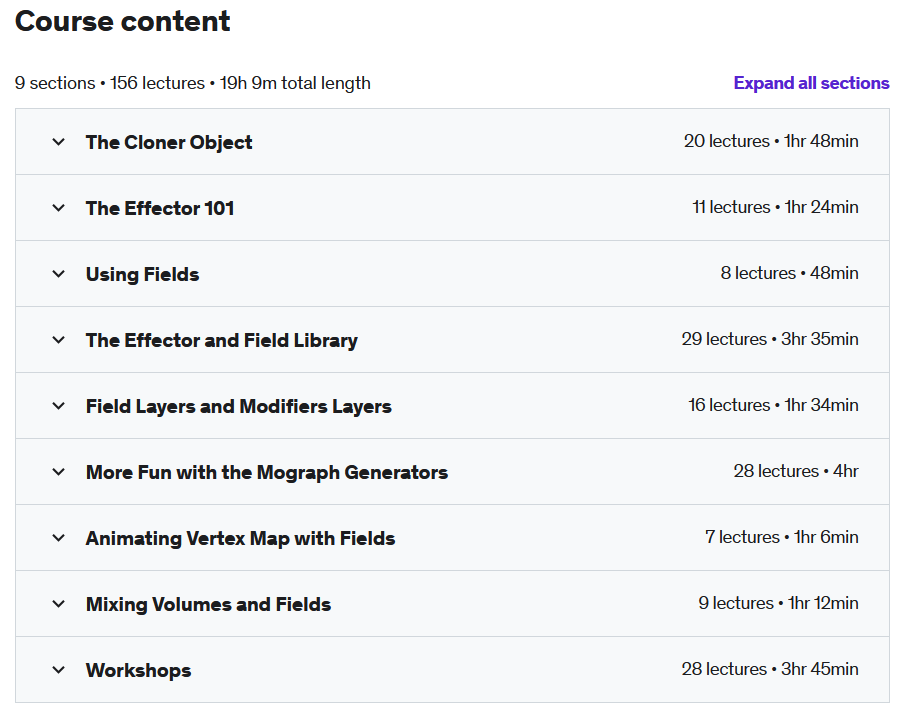Expand The Effector 101 chevron

pos(59,208)
